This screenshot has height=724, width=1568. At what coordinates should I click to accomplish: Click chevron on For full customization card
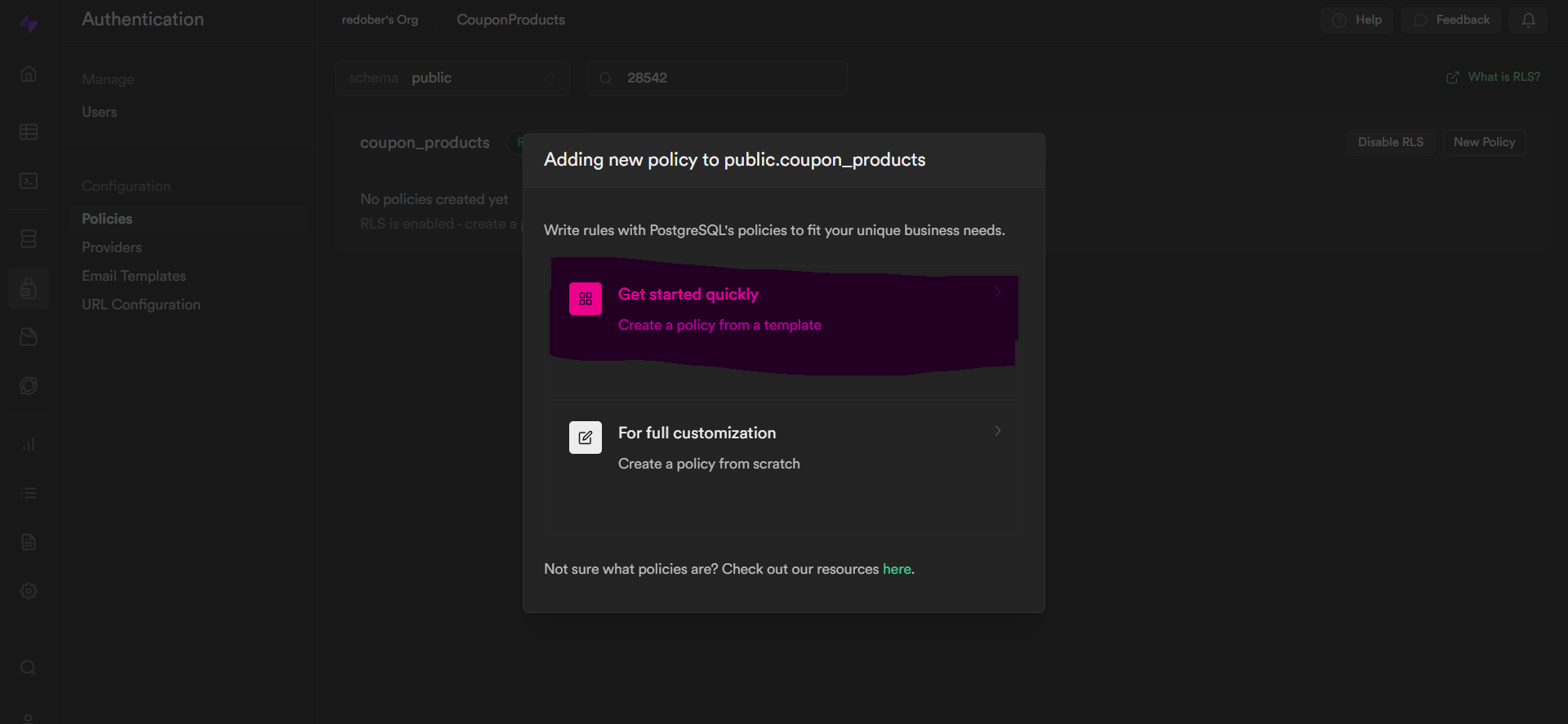click(x=997, y=431)
